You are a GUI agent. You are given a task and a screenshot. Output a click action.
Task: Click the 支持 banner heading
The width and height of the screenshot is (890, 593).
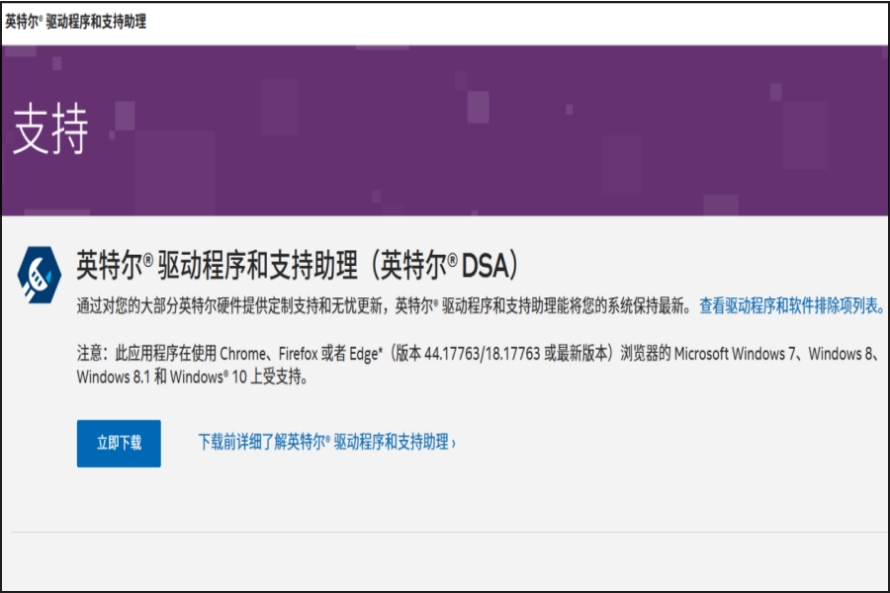pyautogui.click(x=50, y=129)
